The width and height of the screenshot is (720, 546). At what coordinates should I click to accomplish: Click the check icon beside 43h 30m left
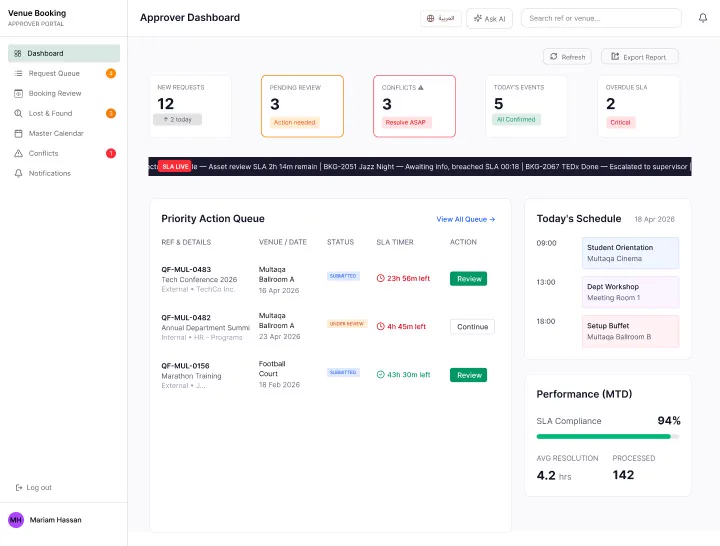[380, 375]
